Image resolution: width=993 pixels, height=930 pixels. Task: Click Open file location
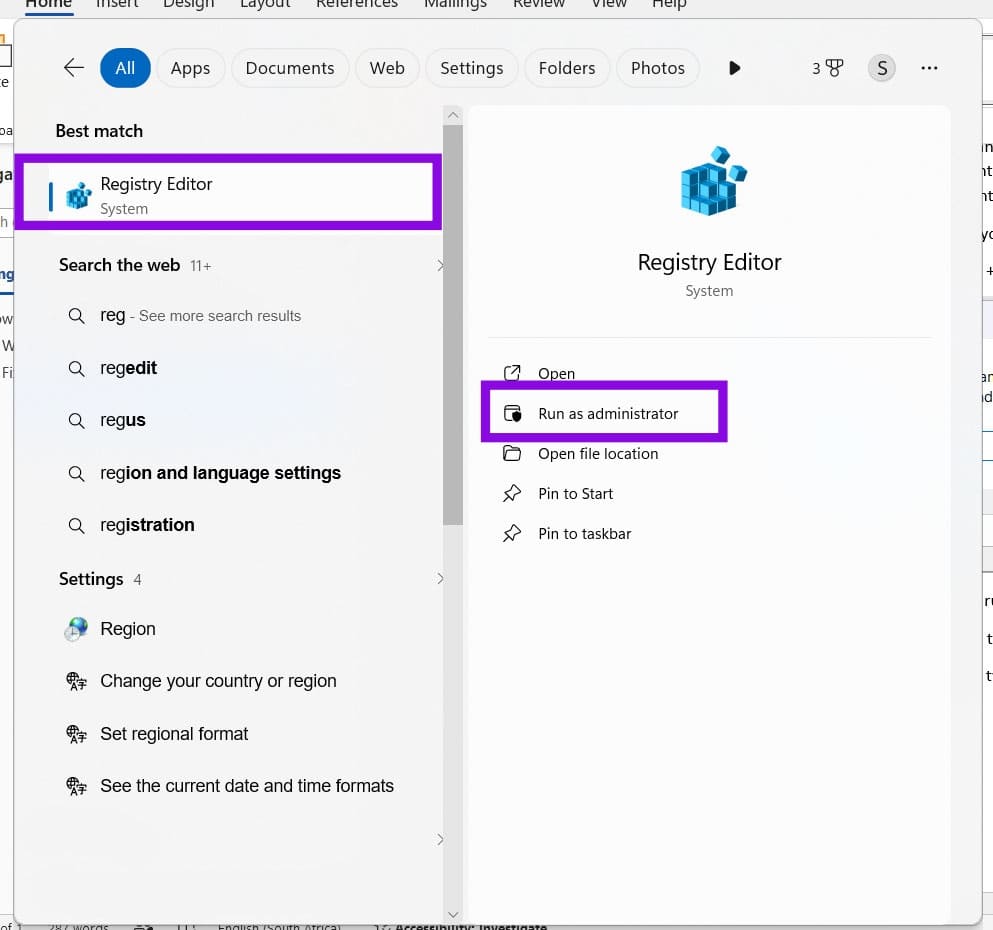[598, 454]
